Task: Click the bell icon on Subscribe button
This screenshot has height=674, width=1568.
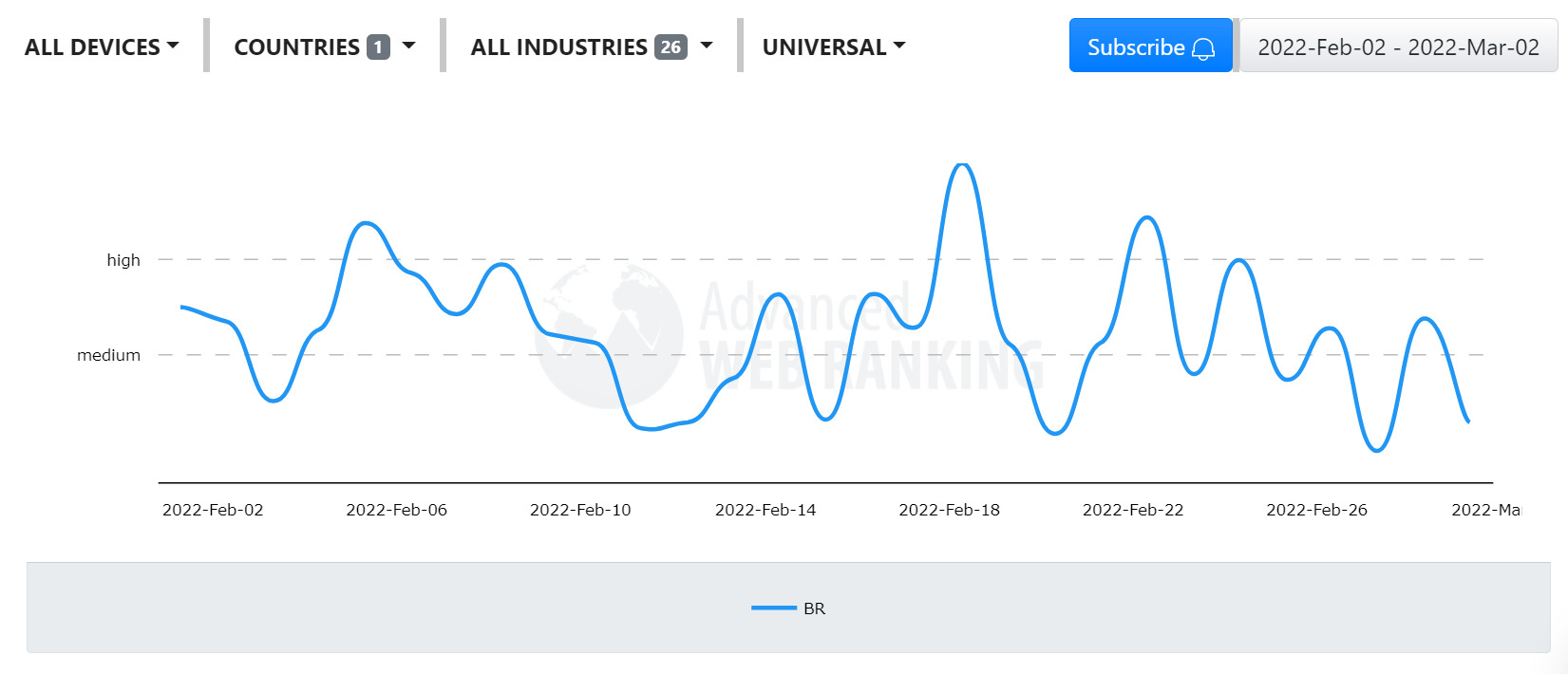Action: click(1203, 48)
